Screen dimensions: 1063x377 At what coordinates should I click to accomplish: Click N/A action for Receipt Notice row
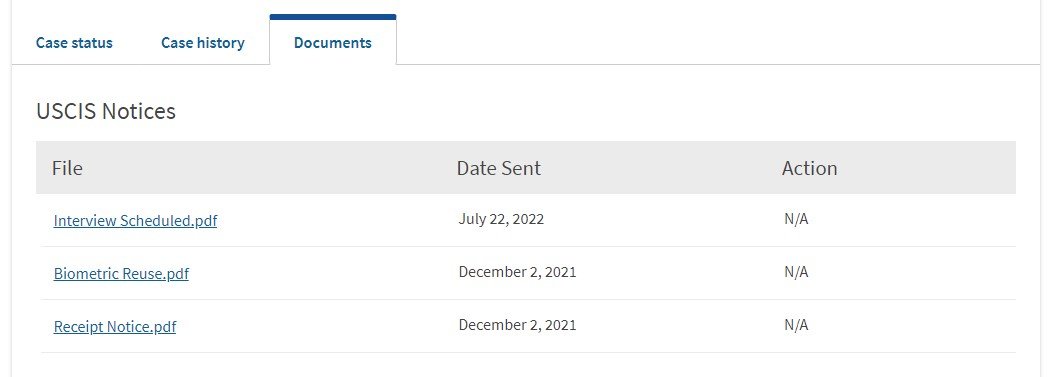click(x=796, y=325)
